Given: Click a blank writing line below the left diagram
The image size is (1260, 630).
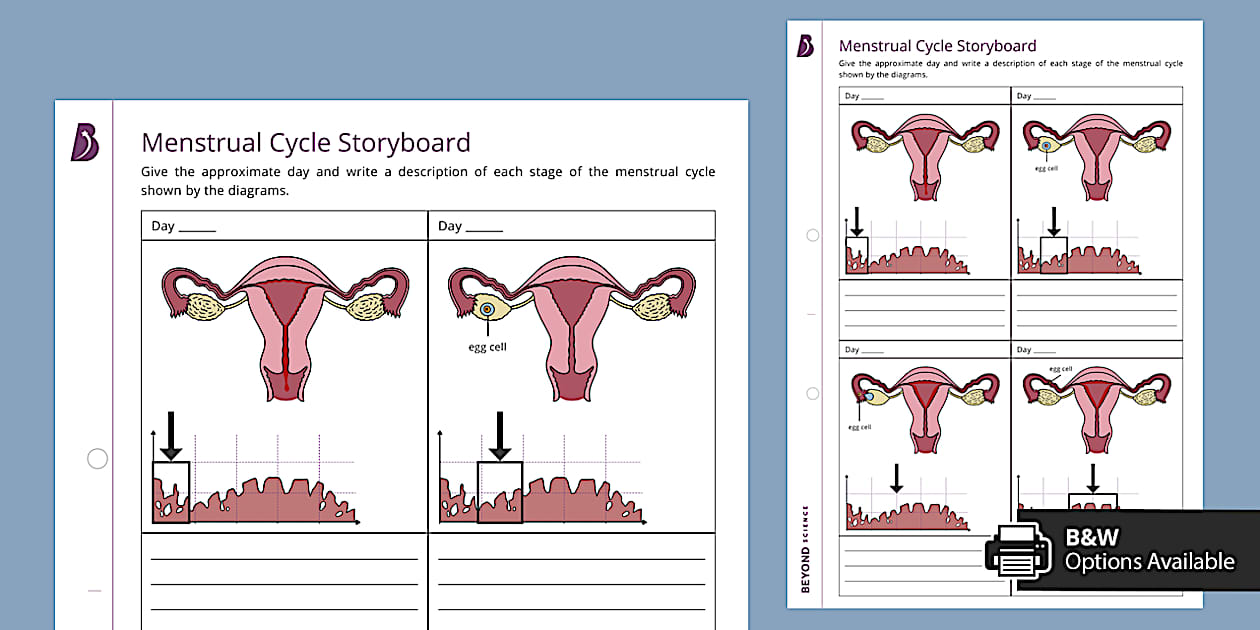Looking at the screenshot, I should point(283,558).
